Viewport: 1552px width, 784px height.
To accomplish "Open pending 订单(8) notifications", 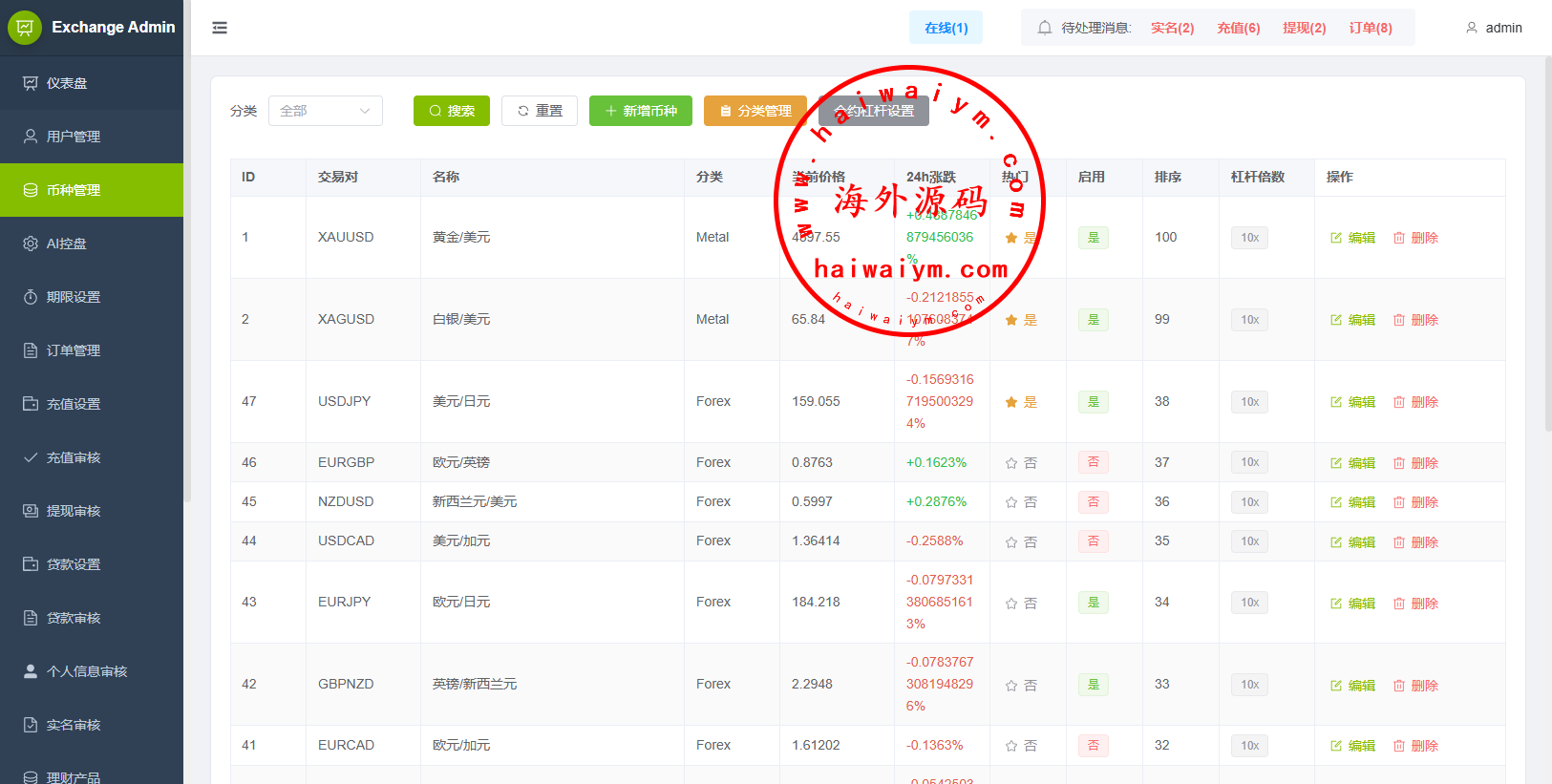I will (1371, 28).
